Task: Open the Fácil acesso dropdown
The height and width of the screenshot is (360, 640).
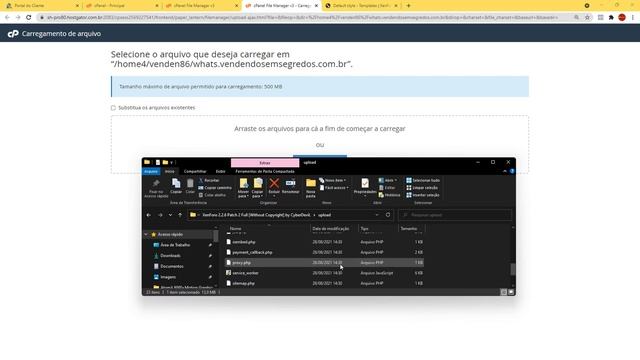Action: coord(334,188)
